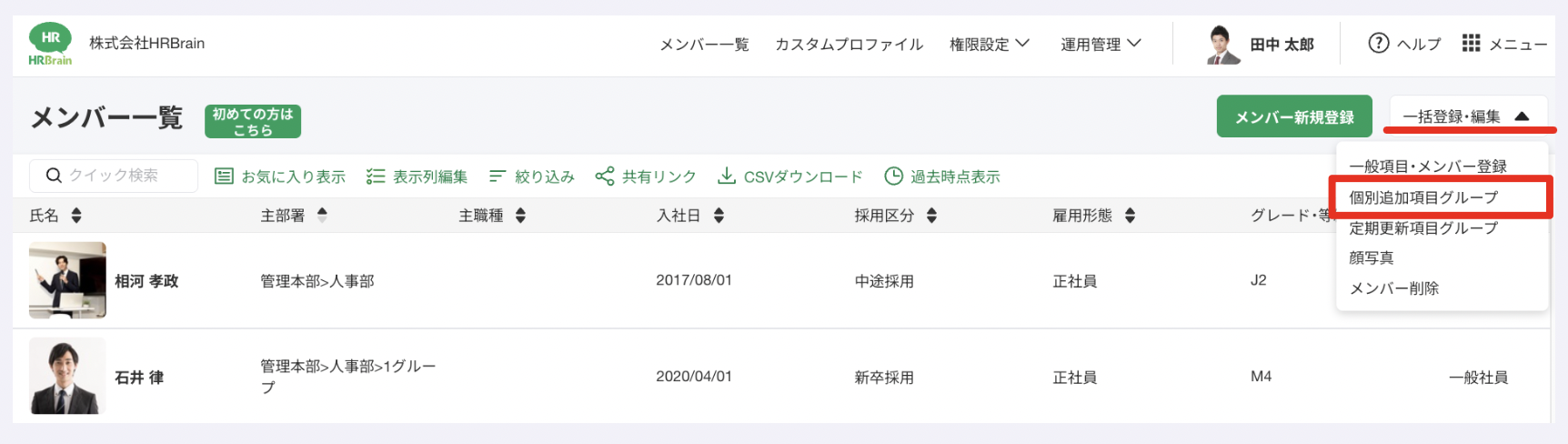Click the filter (絞り込み) icon

(497, 177)
